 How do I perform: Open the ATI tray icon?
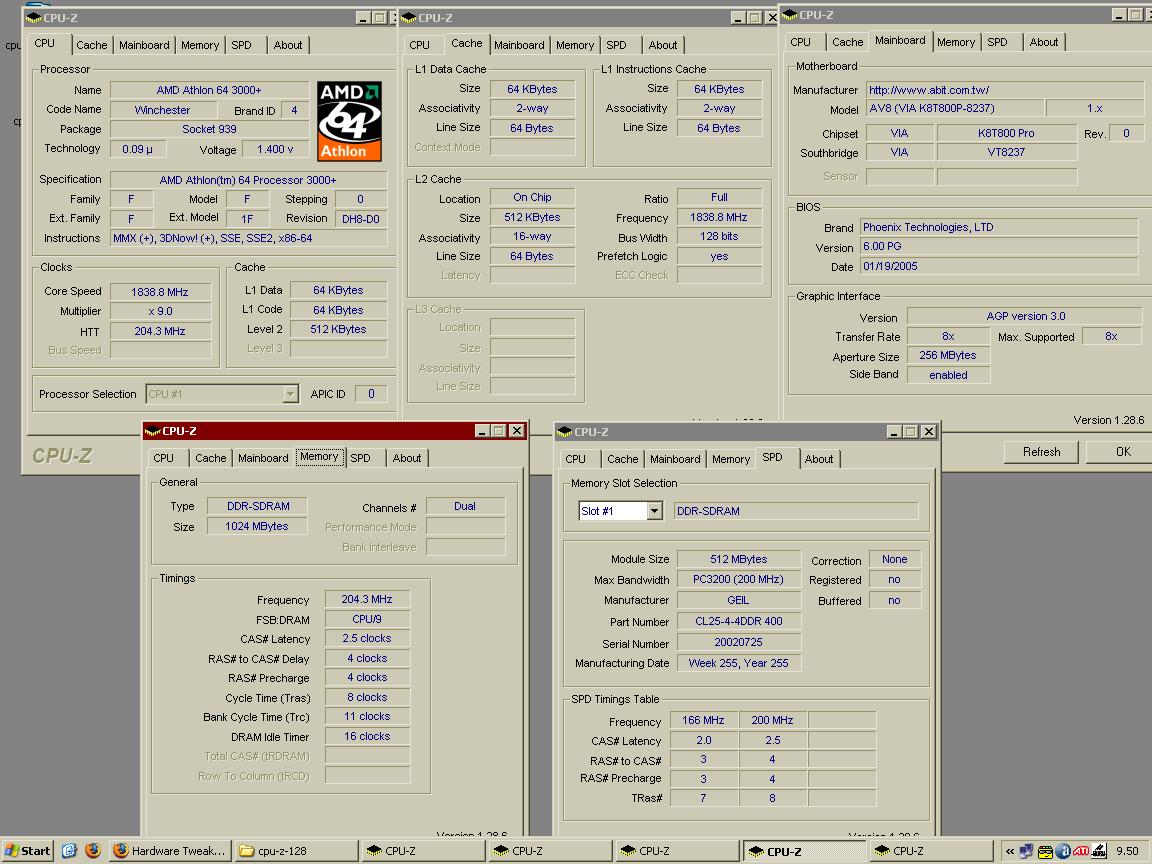(x=1081, y=852)
